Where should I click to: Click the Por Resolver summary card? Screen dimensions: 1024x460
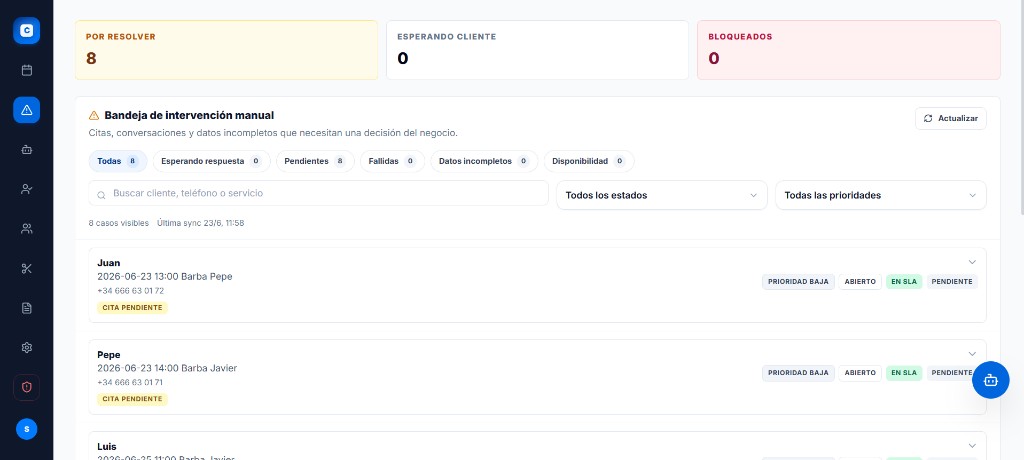click(226, 50)
